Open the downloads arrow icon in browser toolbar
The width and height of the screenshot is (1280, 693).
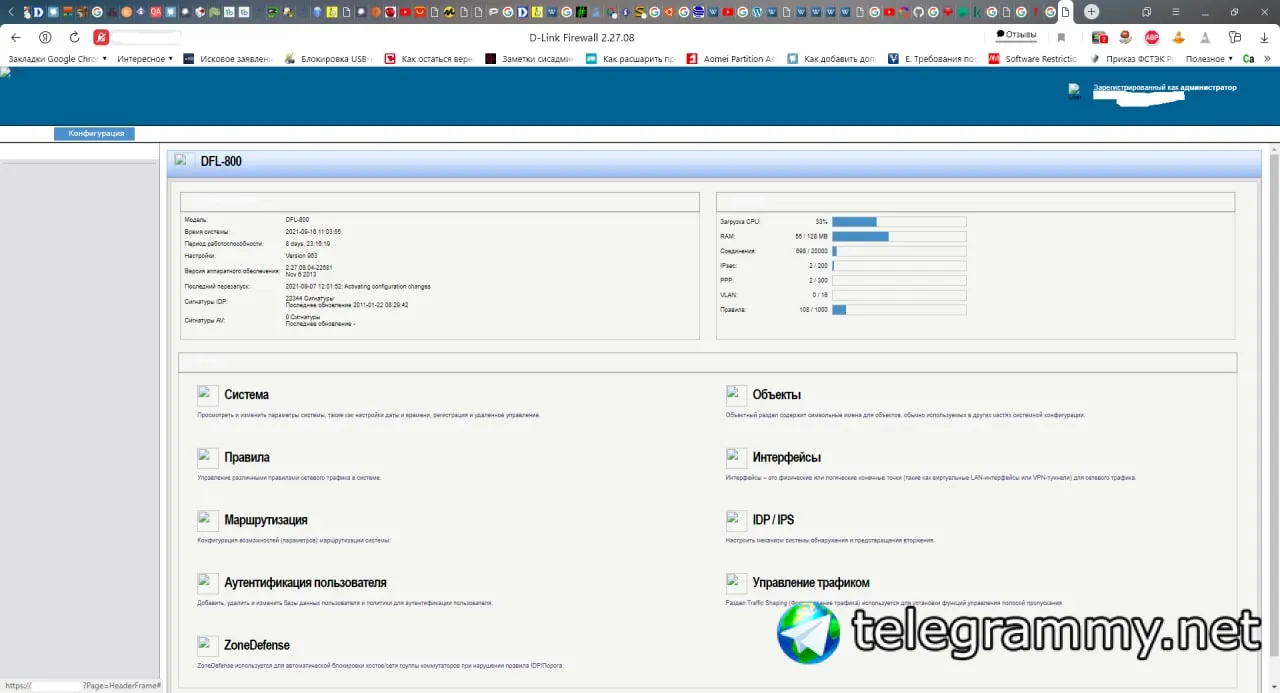1262,37
